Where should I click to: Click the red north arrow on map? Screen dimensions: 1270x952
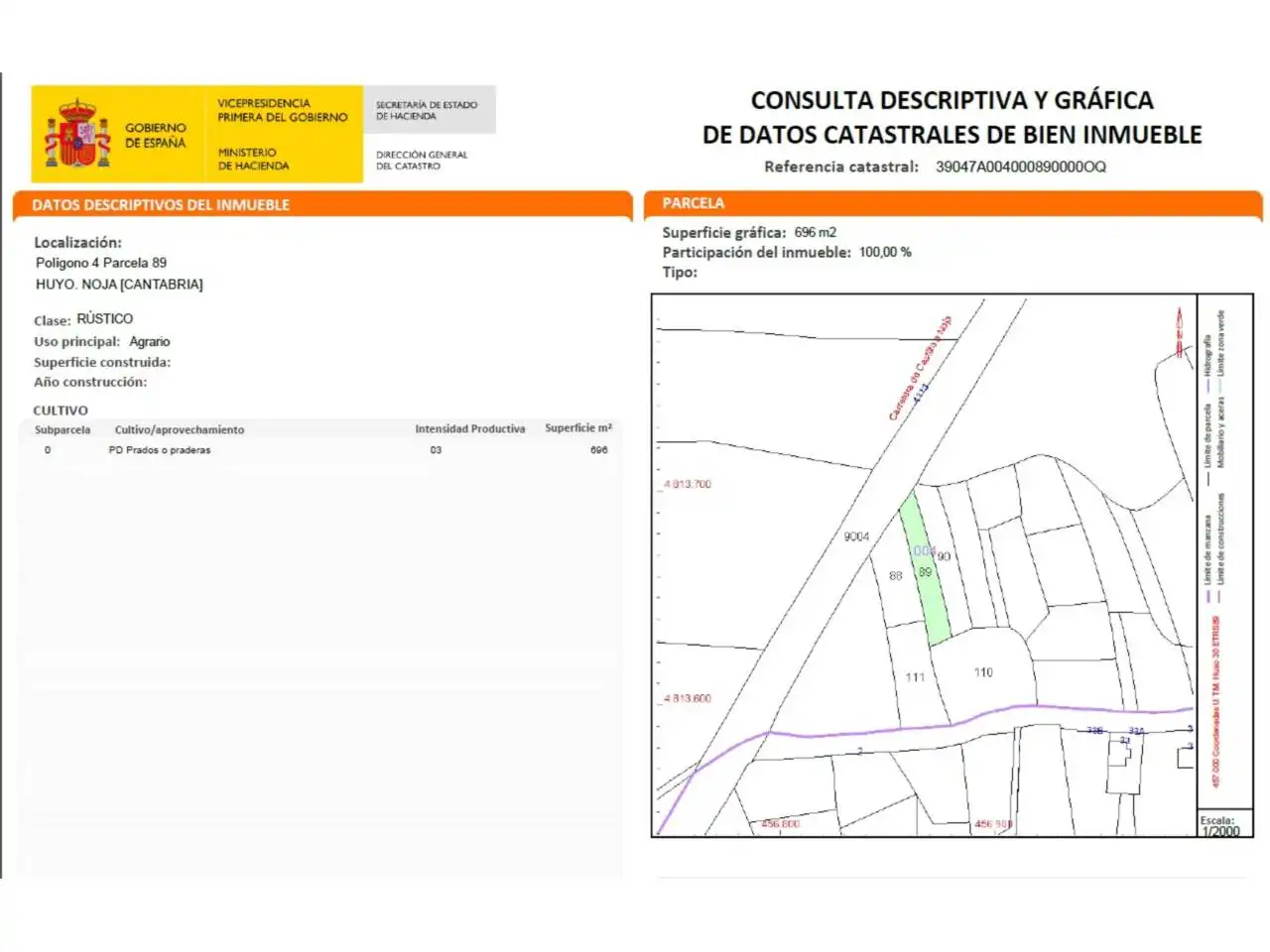(1180, 332)
